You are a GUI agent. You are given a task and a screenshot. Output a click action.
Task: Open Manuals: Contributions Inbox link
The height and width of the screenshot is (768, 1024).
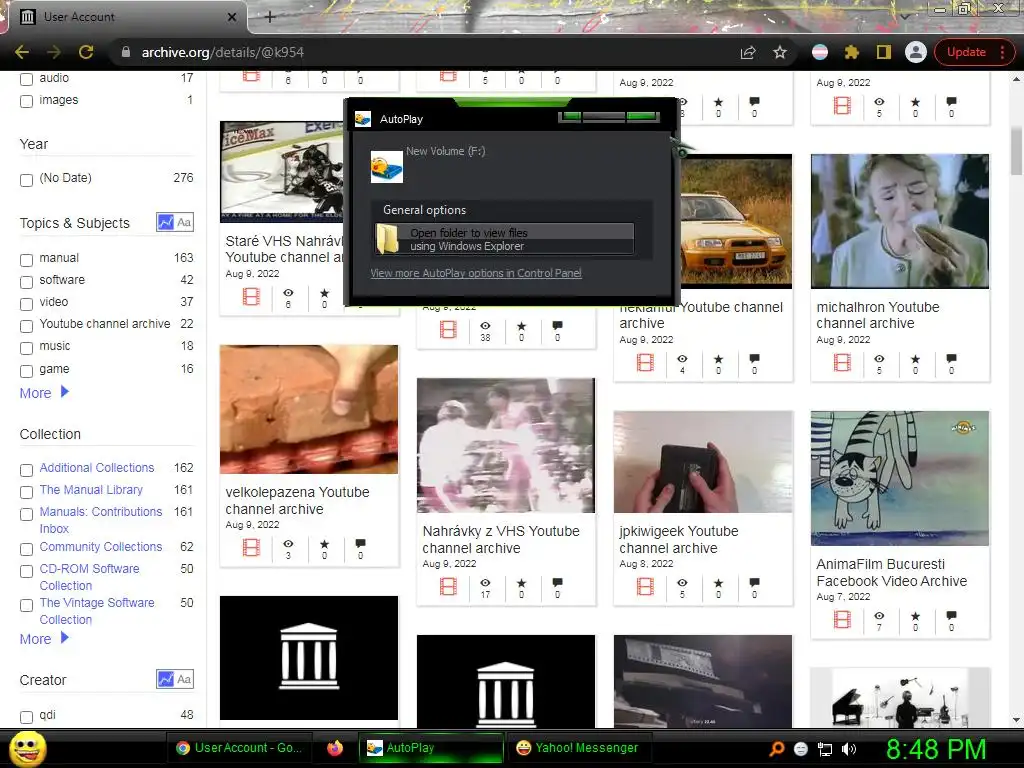coord(101,520)
